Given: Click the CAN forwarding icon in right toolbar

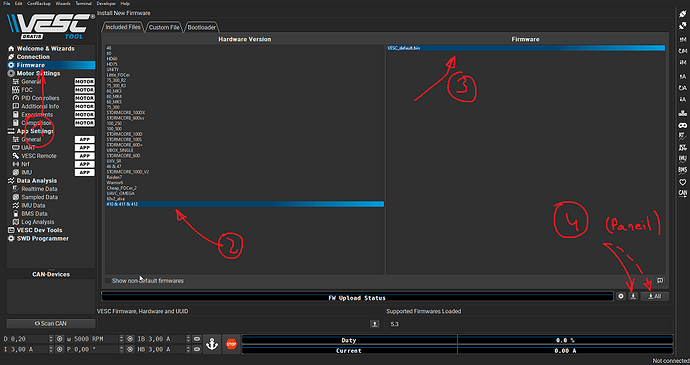Looking at the screenshot, I should [683, 193].
